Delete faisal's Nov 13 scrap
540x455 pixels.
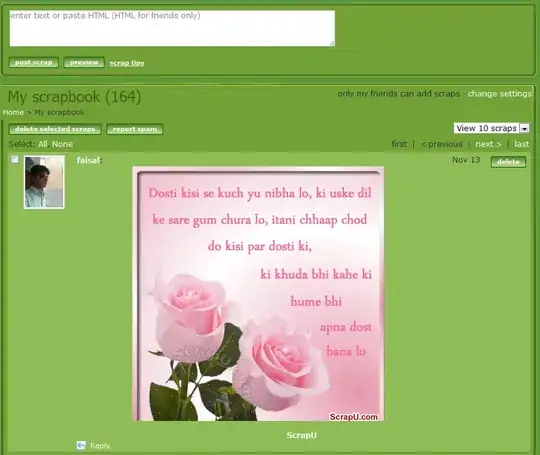click(x=508, y=162)
